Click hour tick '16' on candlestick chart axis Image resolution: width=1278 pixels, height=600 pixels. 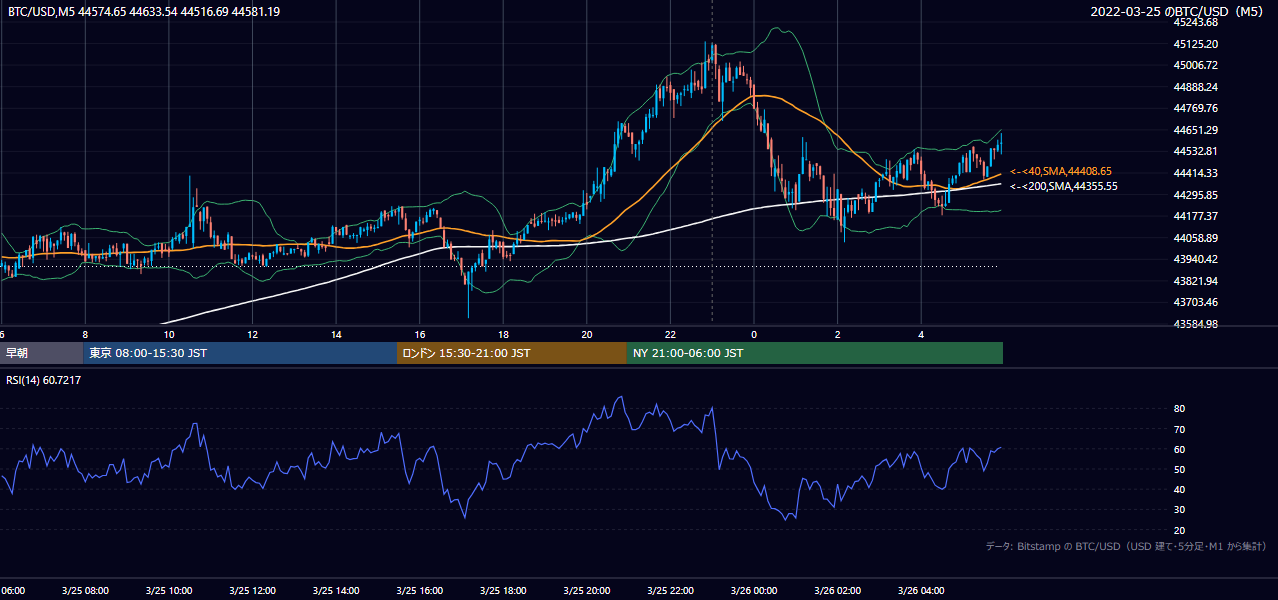coord(420,335)
